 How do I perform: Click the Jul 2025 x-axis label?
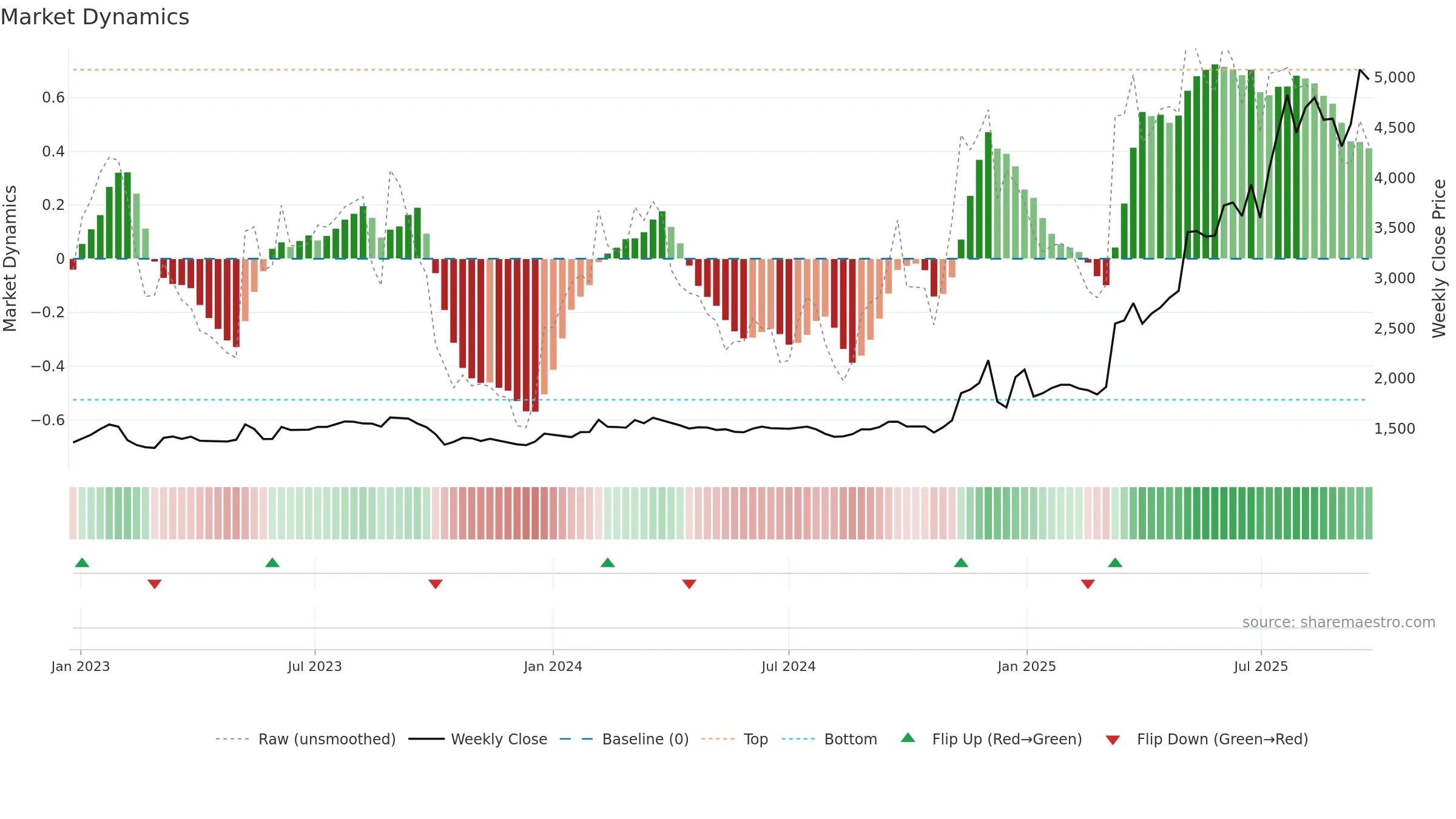pyautogui.click(x=1261, y=666)
